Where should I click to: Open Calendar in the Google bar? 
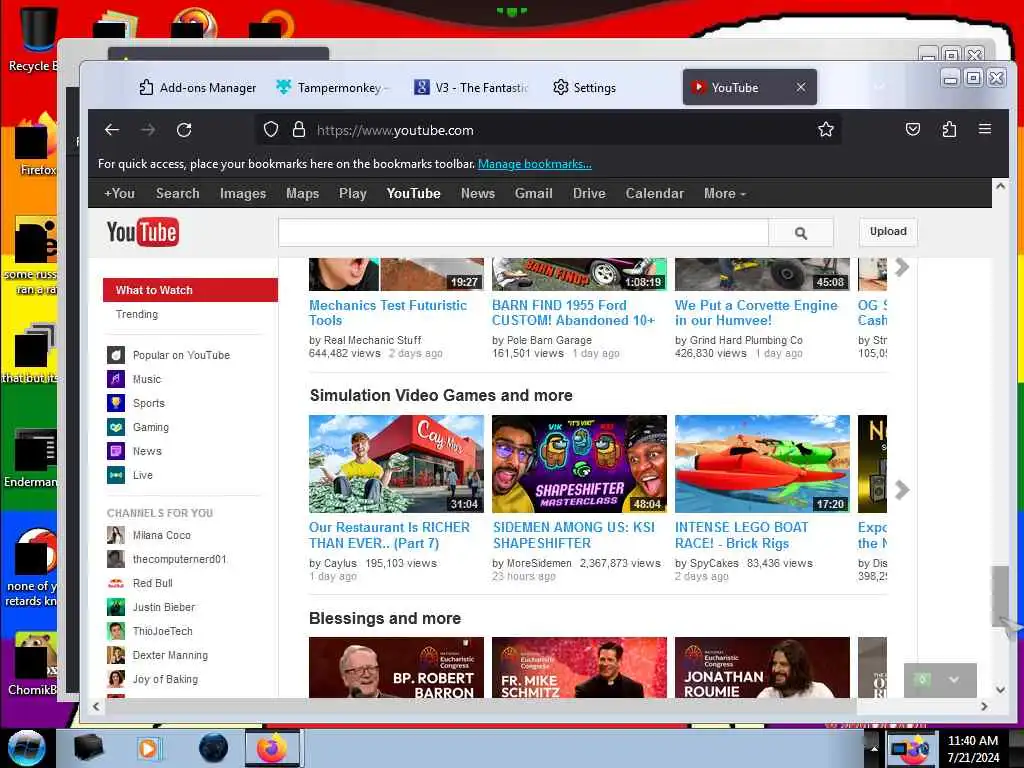(654, 193)
